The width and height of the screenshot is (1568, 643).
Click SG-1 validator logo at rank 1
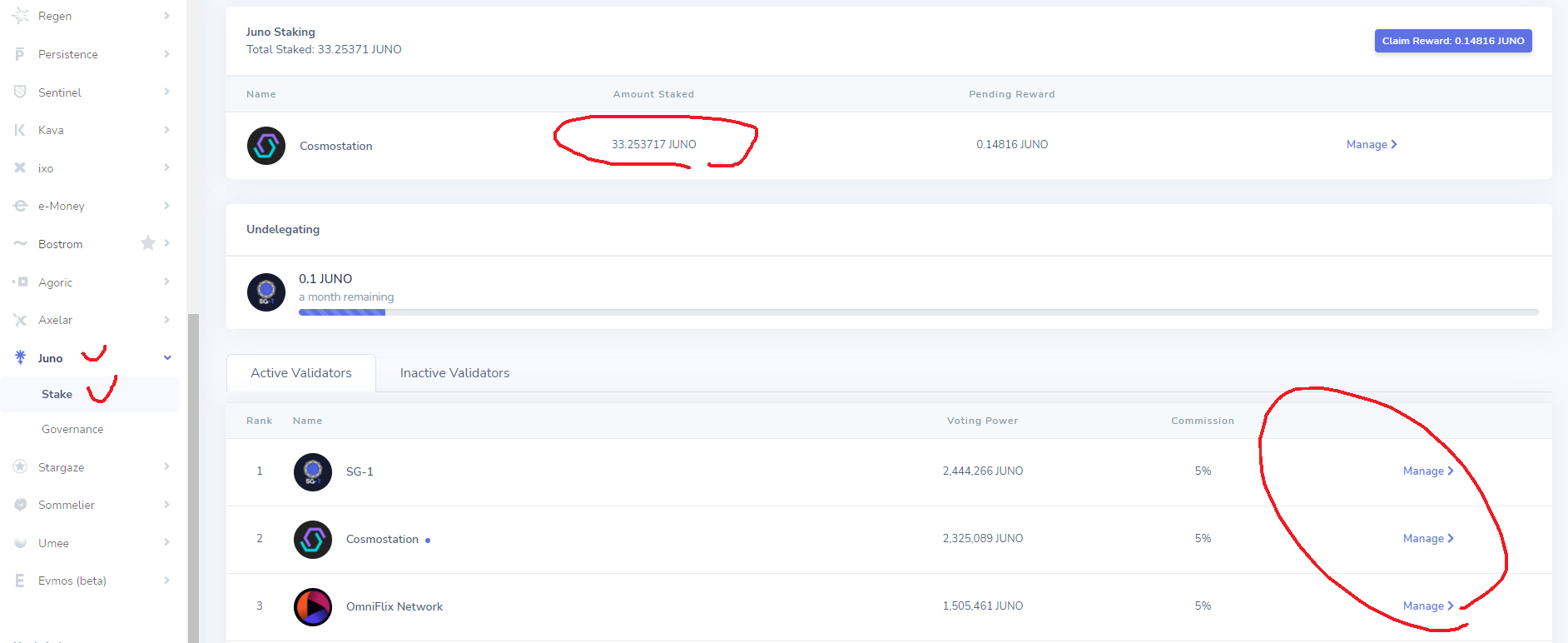click(313, 472)
